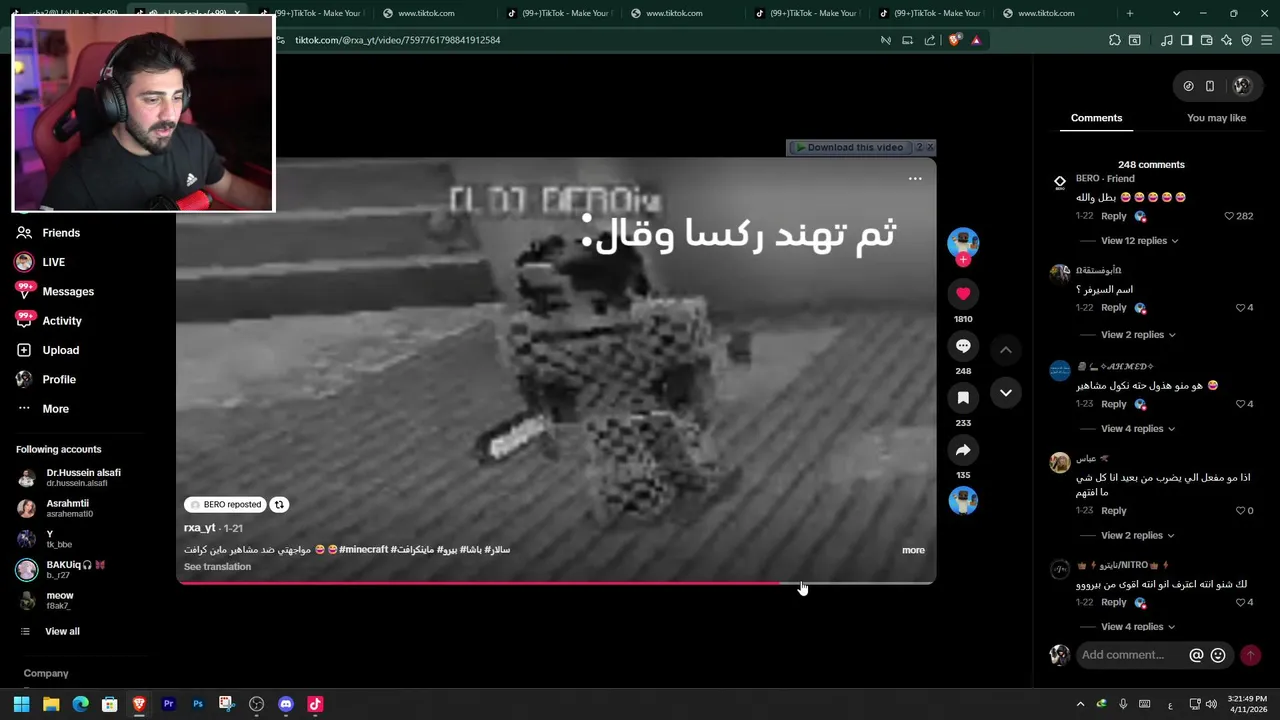Like BERO's comment with 282 likes
Screen dimensions: 1280x720
(x=1230, y=216)
